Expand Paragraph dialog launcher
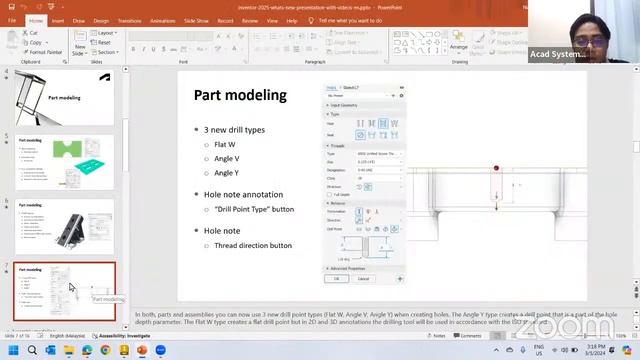 (x=386, y=62)
